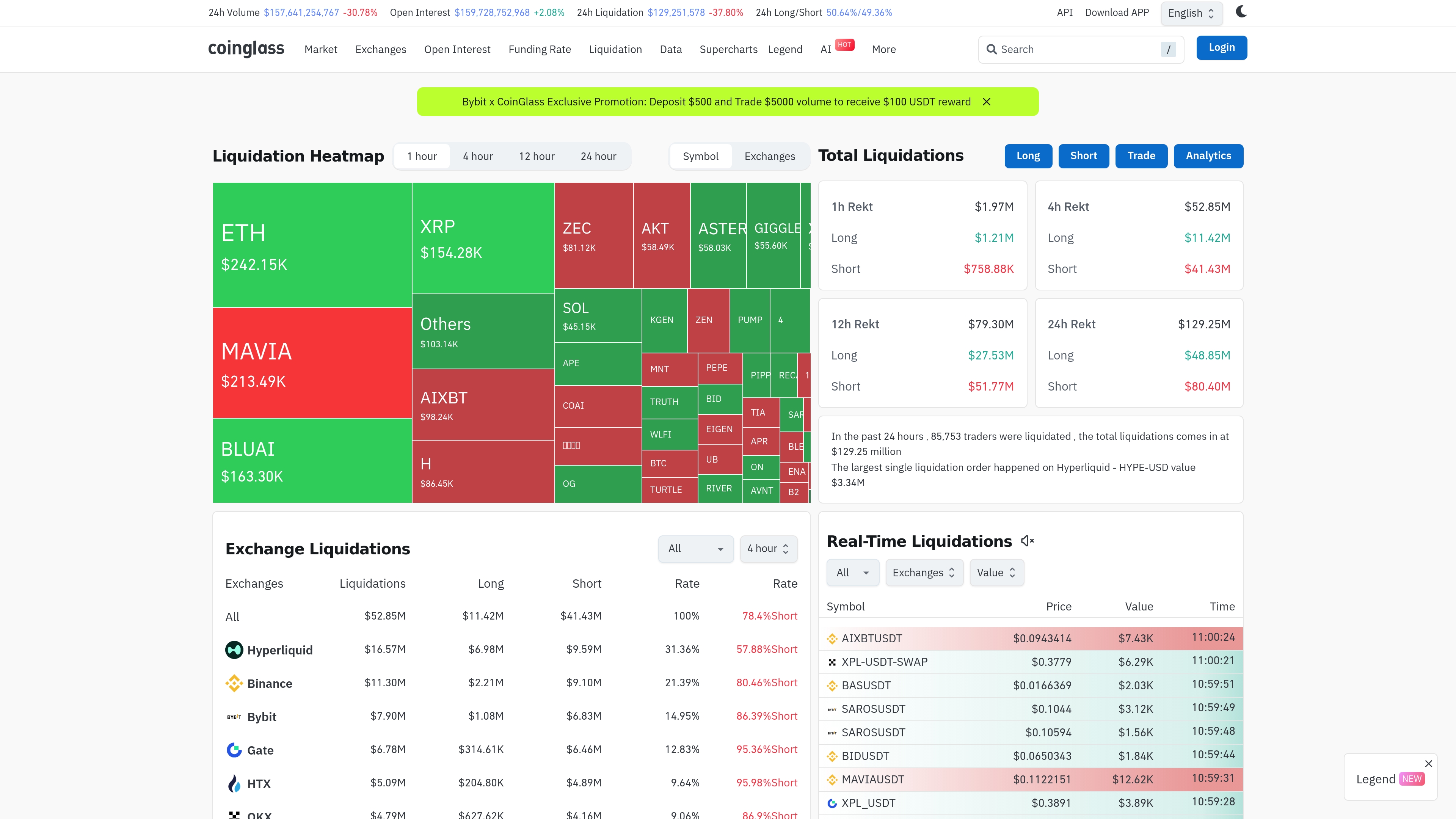Viewport: 1456px width, 819px height.
Task: Open the Supercharts menu item
Action: [x=728, y=50]
